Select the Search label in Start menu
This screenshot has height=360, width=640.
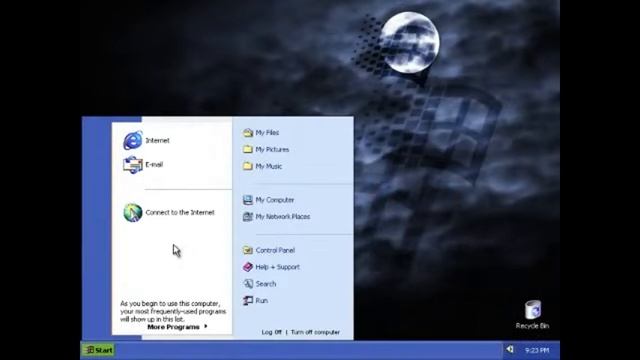pyautogui.click(x=266, y=284)
